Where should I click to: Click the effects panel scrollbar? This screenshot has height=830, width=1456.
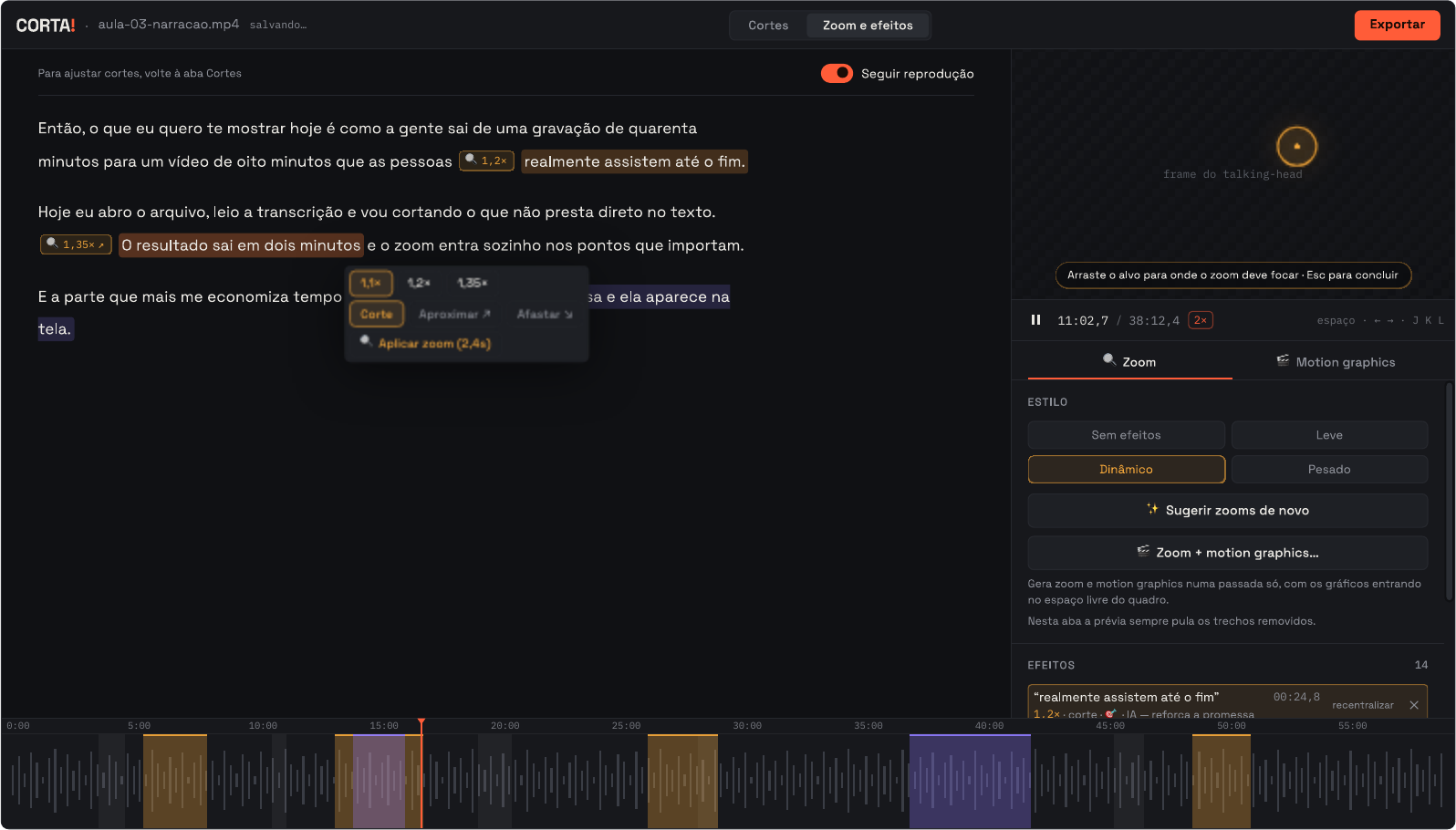(x=1449, y=491)
